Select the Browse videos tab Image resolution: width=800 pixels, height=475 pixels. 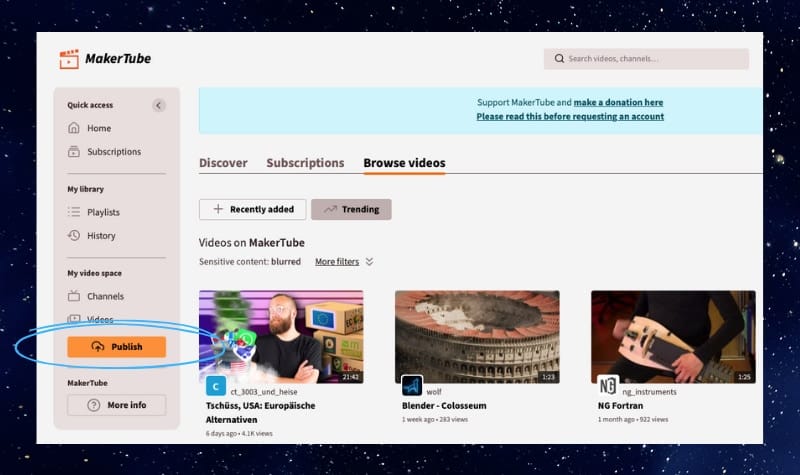[x=404, y=163]
